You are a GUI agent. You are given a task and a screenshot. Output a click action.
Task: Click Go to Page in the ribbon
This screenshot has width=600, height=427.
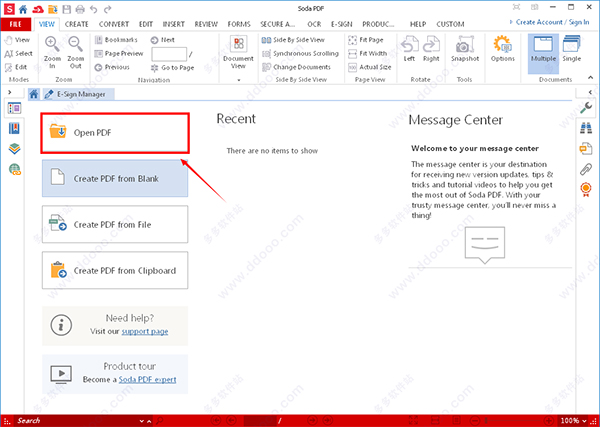pyautogui.click(x=173, y=68)
